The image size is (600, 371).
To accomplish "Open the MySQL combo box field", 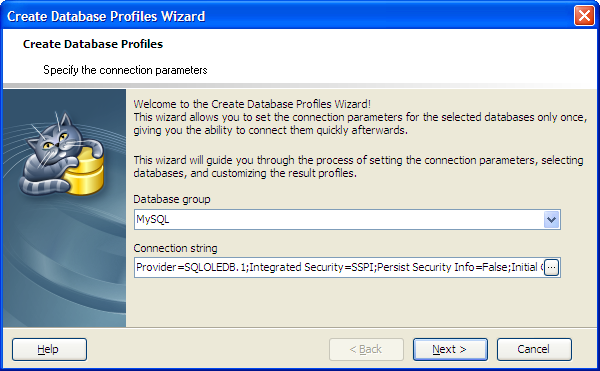I will click(x=347, y=220).
